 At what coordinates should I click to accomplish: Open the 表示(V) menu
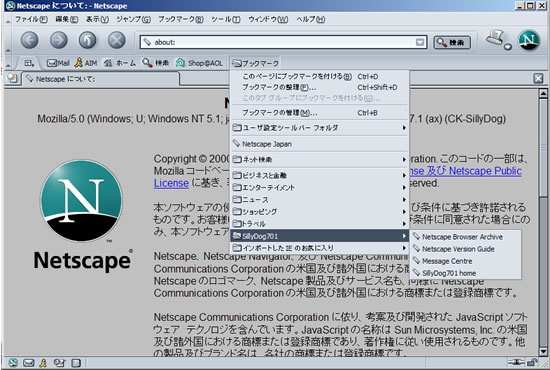[x=97, y=19]
